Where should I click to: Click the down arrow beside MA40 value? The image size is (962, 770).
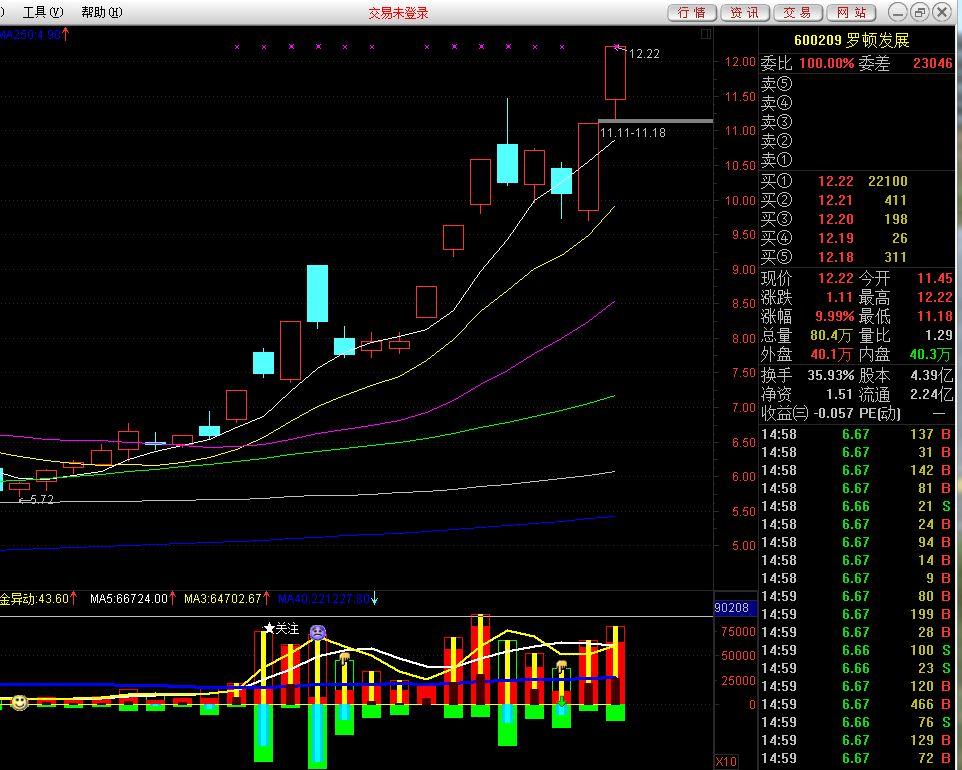(x=375, y=599)
